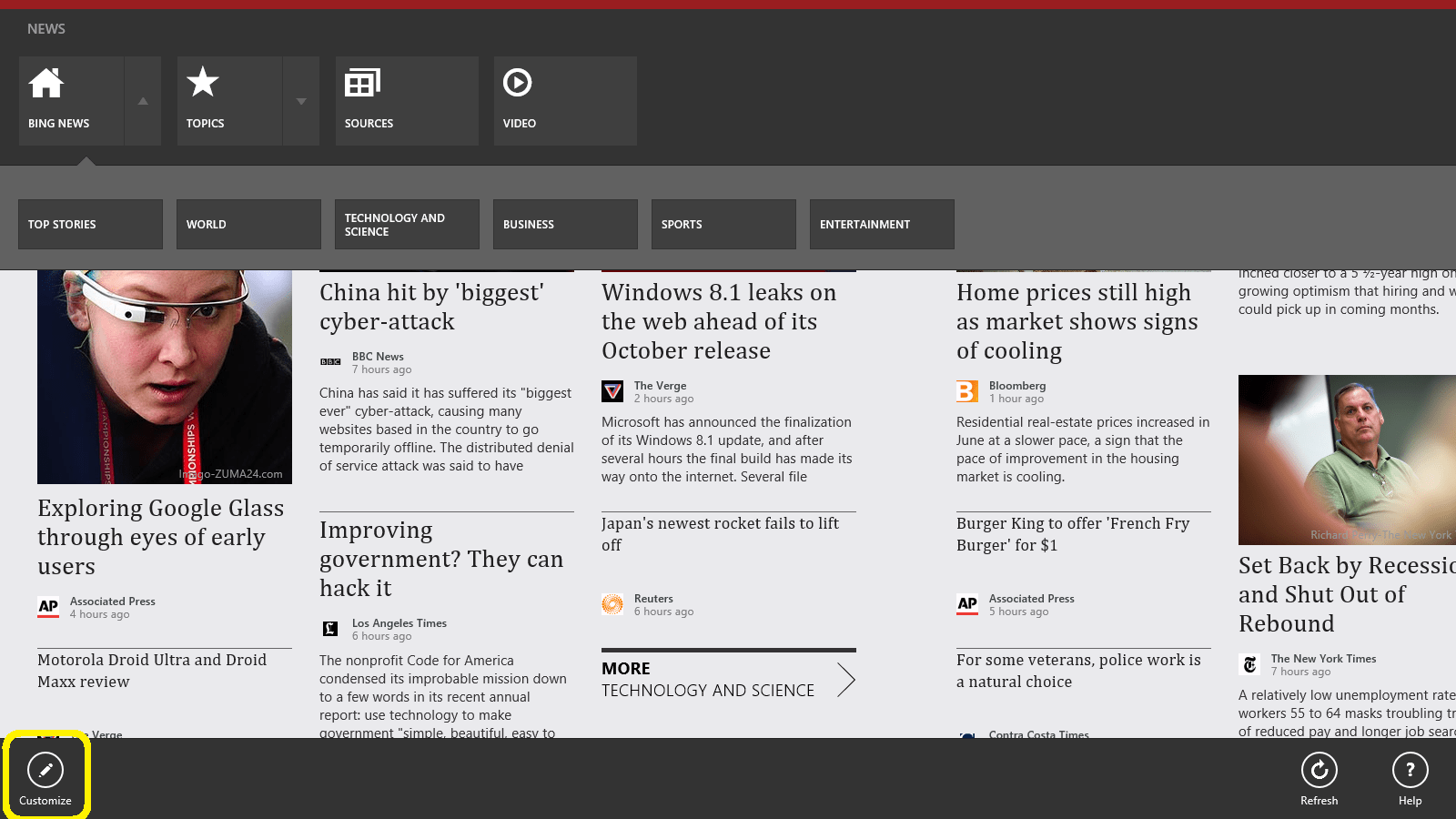The image size is (1456, 819).
Task: Open 'Burger King to offer French Fry Burger'
Action: pyautogui.click(x=1073, y=534)
